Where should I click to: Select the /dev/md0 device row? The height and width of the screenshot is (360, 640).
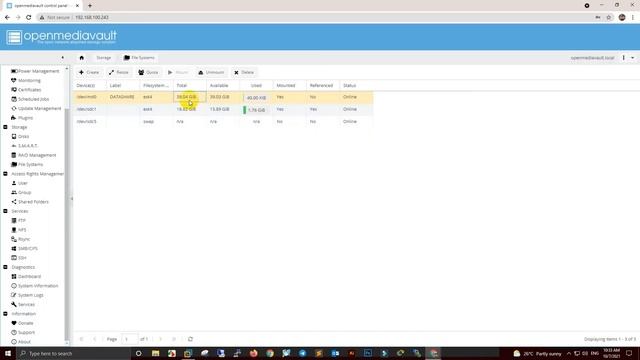[223, 97]
